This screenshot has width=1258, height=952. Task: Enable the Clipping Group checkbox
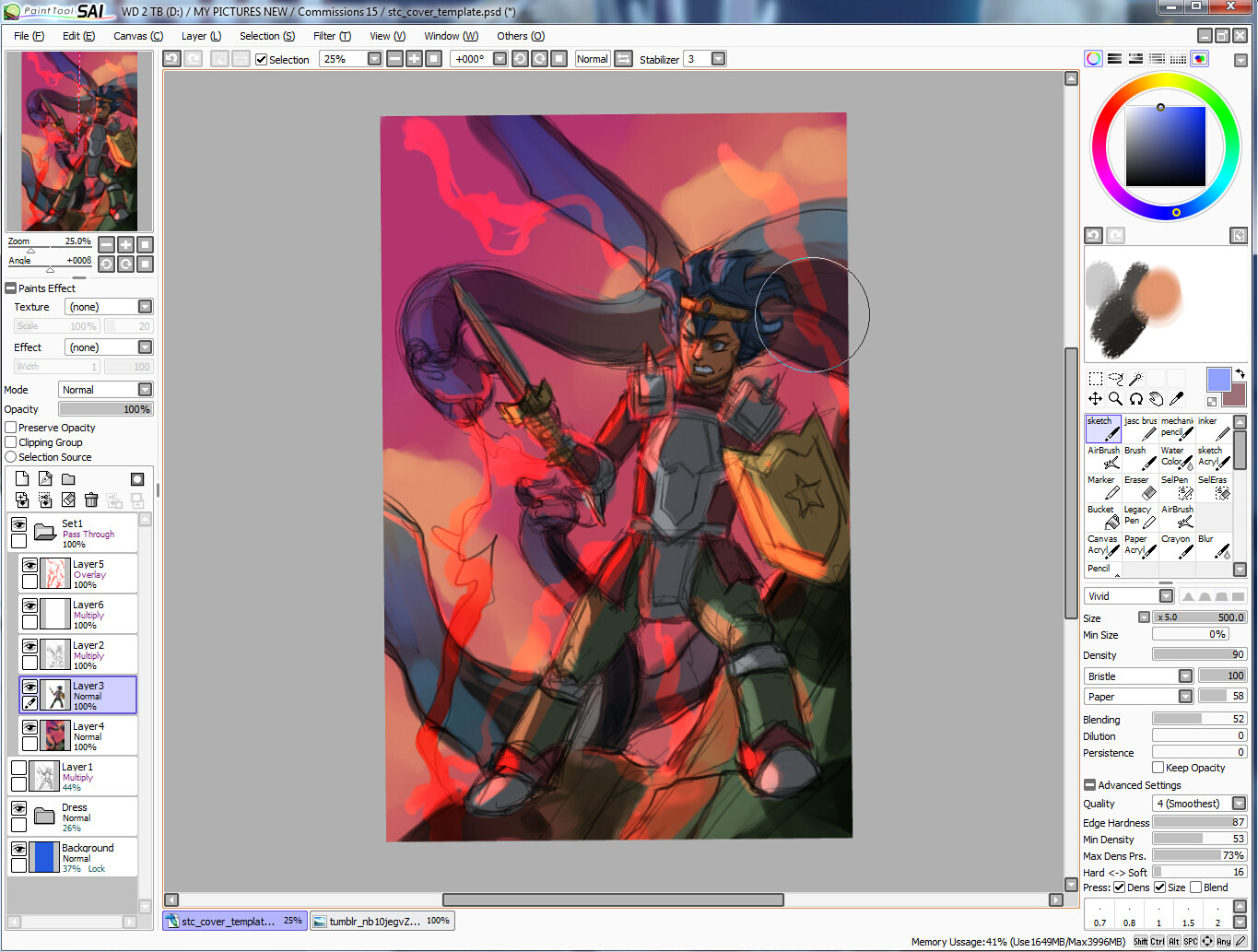point(11,442)
